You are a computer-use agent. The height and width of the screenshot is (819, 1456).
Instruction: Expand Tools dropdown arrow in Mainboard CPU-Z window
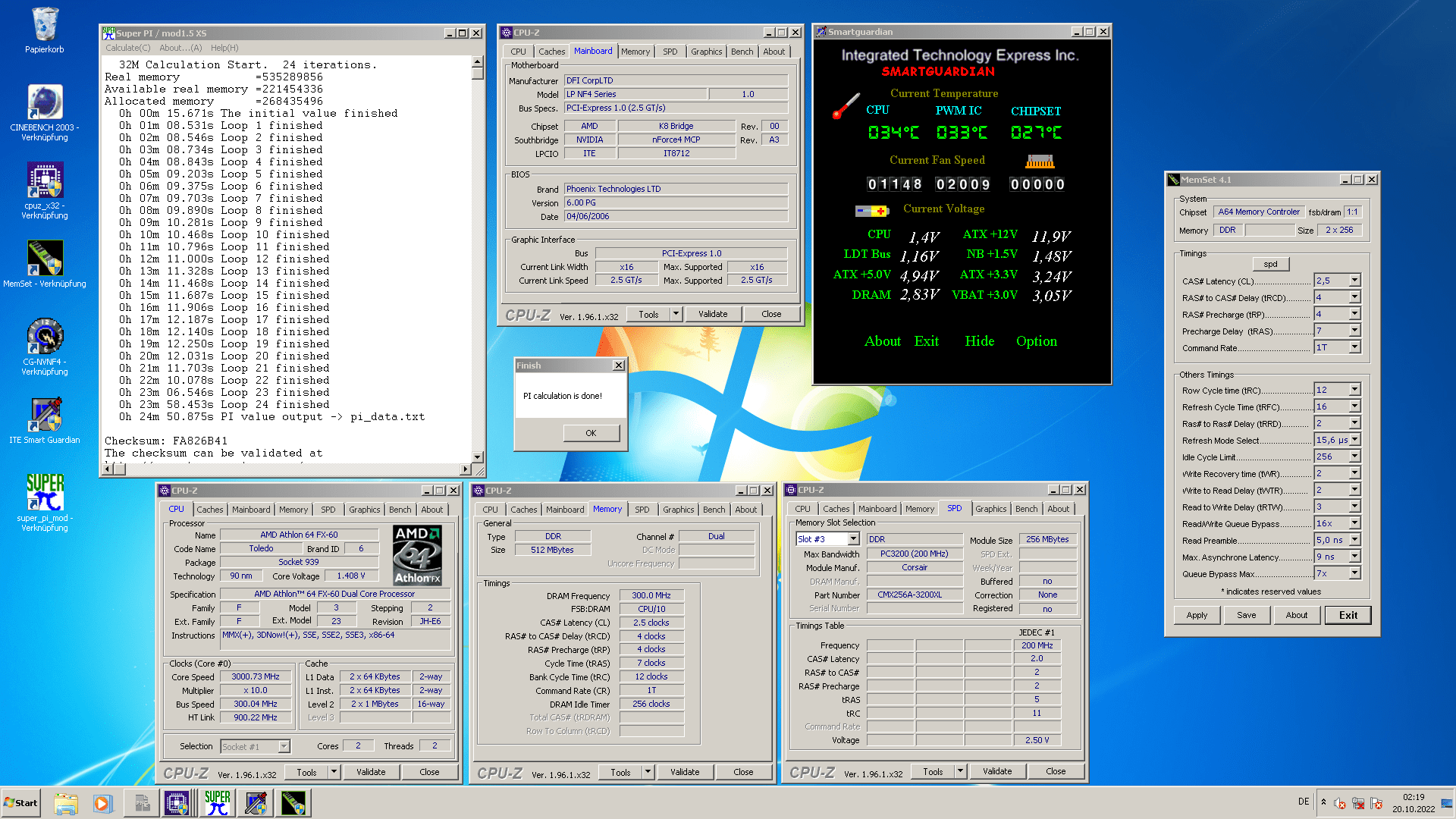676,314
